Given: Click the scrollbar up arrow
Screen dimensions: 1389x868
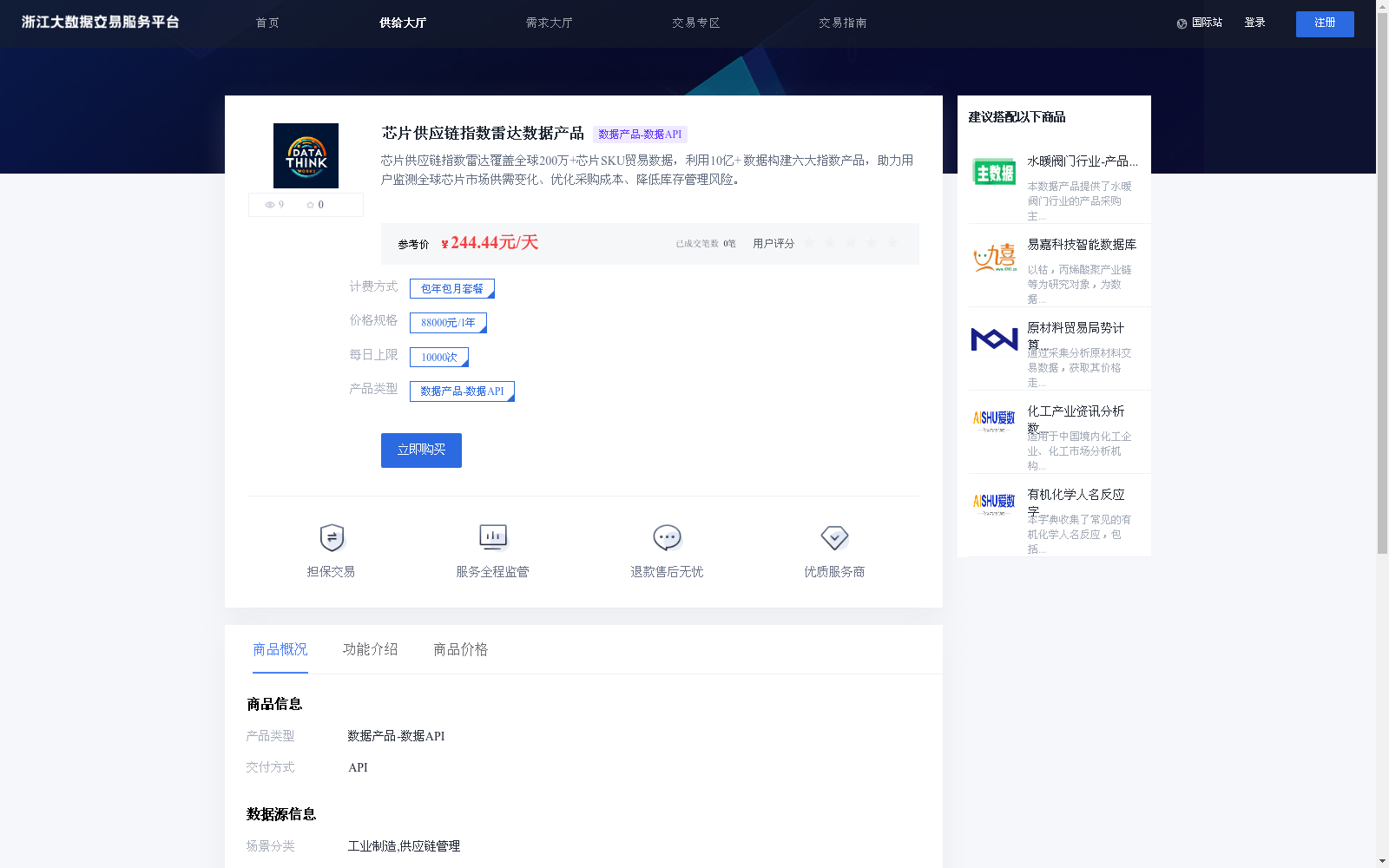Looking at the screenshot, I should pyautogui.click(x=1382, y=6).
